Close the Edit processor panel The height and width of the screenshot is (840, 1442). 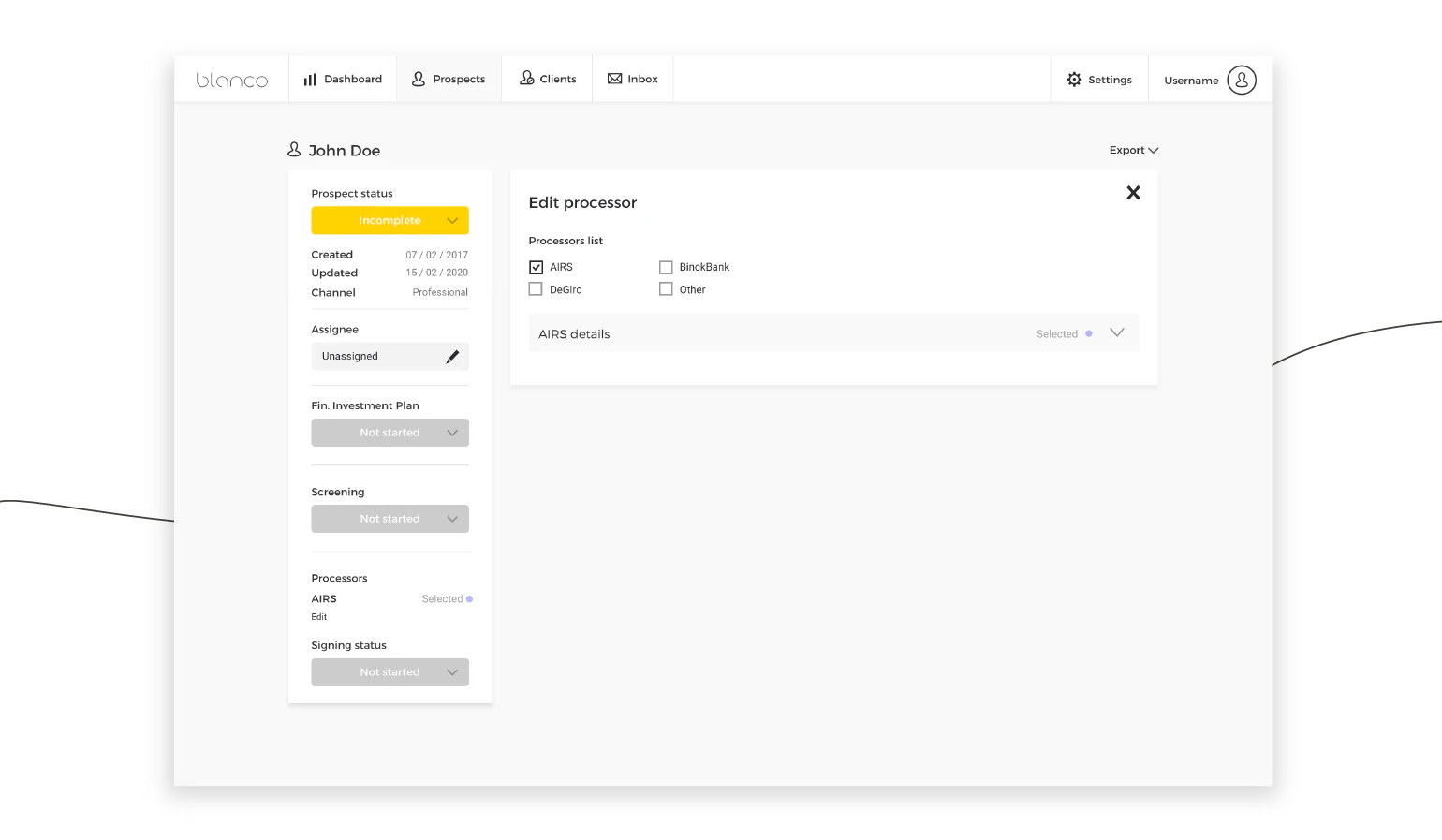point(1133,192)
